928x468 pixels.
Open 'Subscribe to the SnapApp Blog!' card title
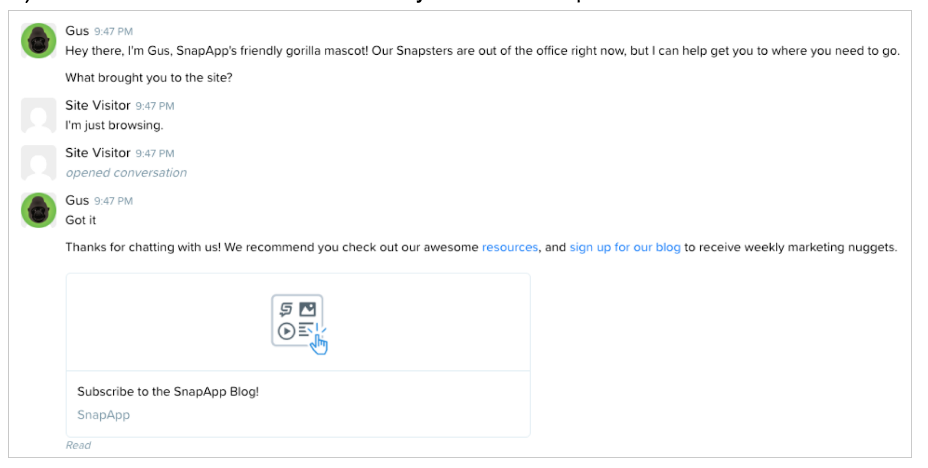click(168, 392)
